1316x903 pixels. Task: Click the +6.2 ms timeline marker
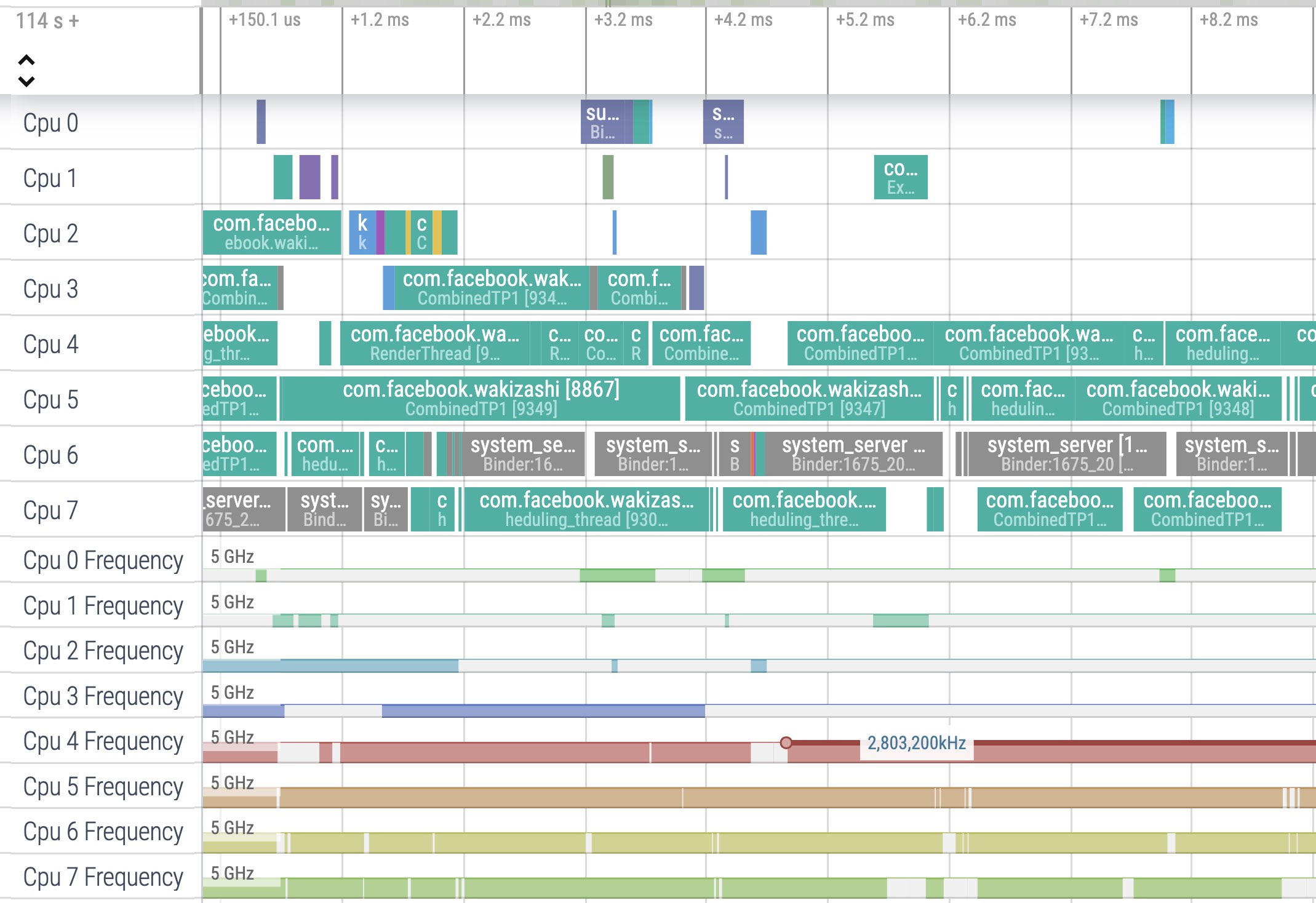[x=986, y=20]
